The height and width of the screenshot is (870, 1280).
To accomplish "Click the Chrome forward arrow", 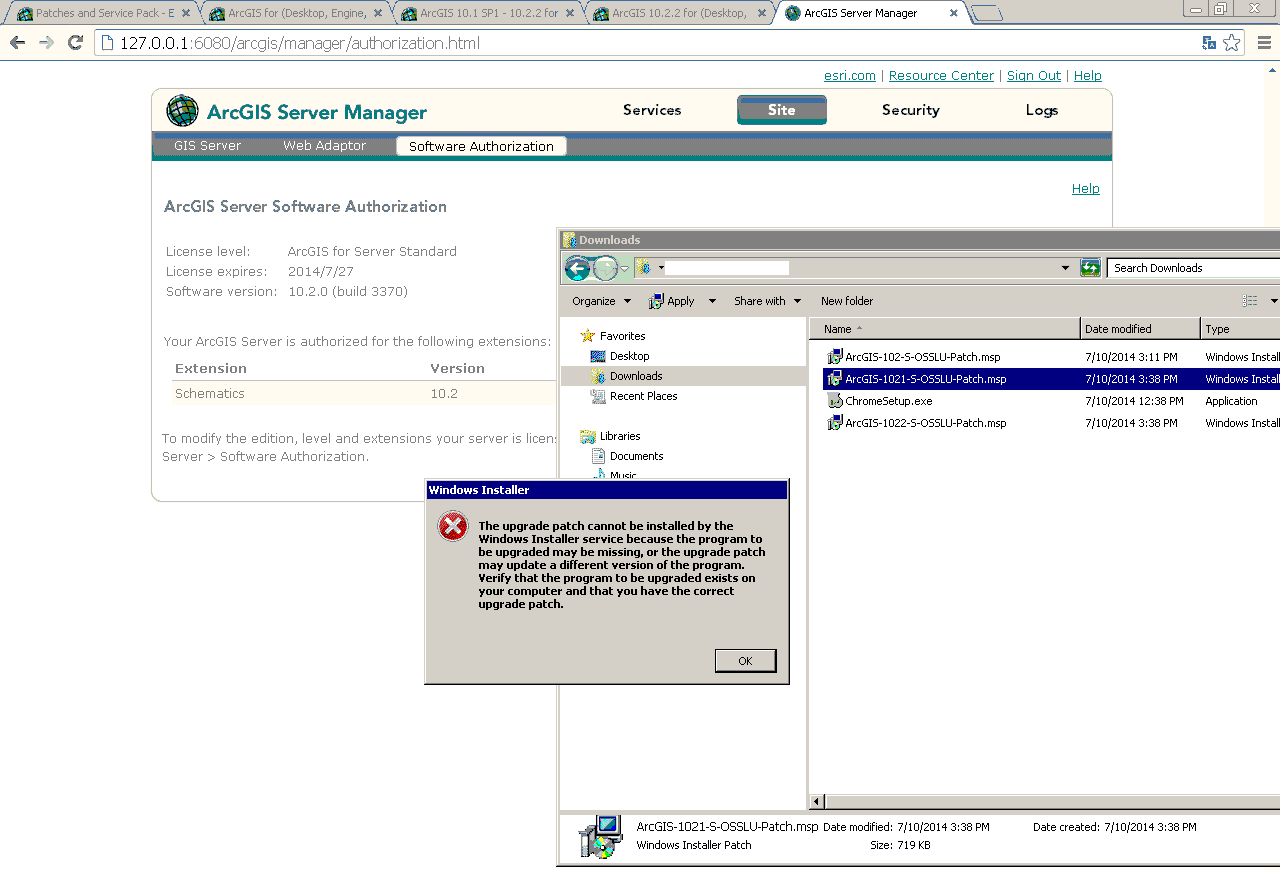I will tap(46, 43).
